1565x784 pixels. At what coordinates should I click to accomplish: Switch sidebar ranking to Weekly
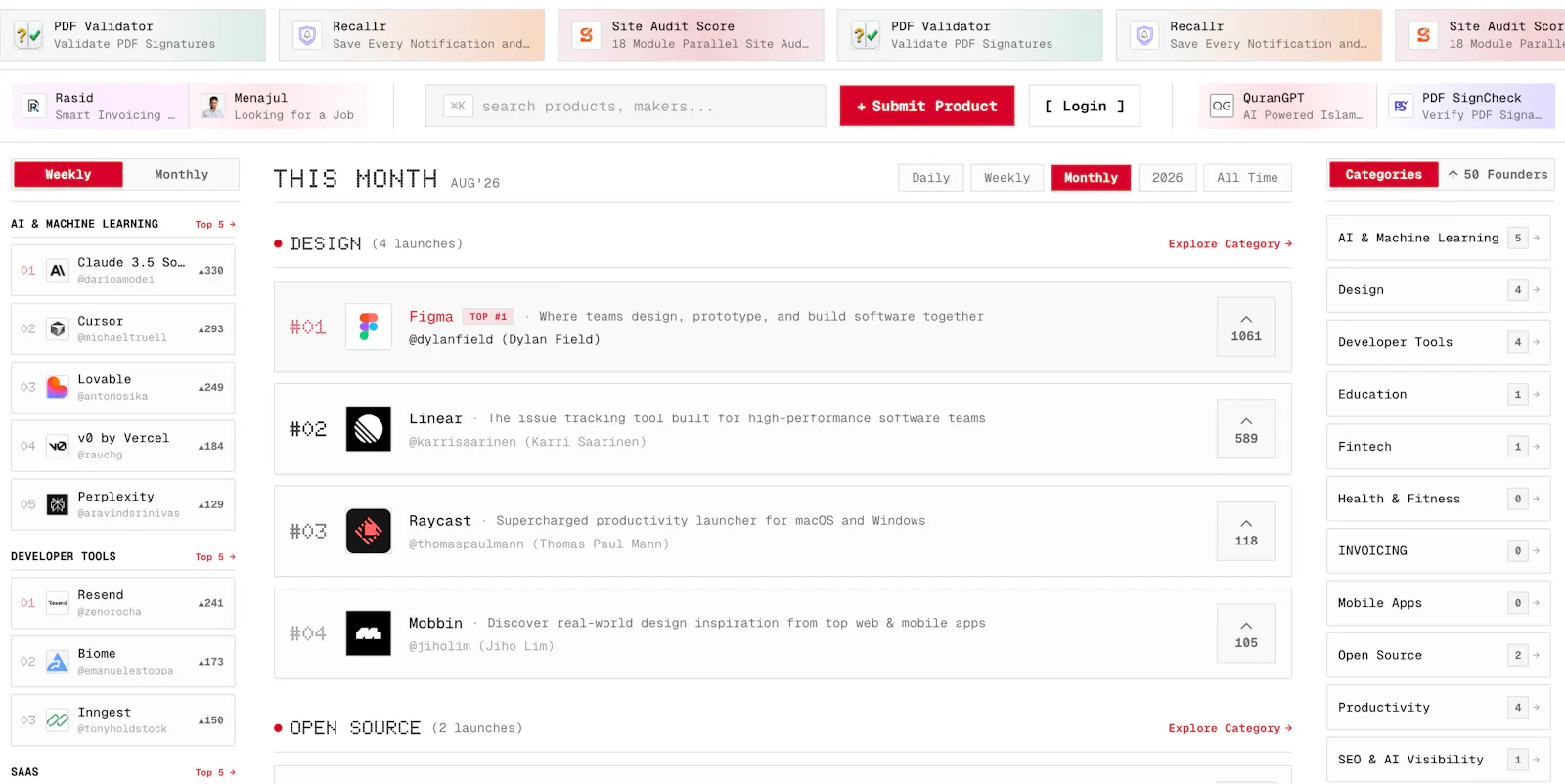[x=68, y=174]
